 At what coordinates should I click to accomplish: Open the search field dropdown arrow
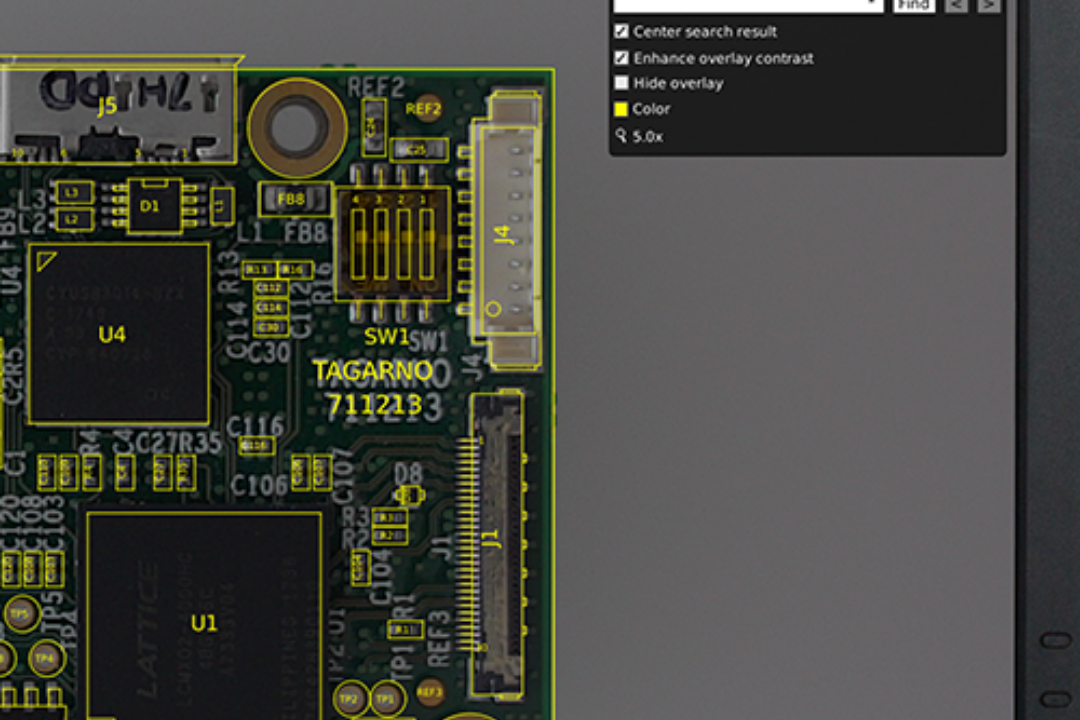pyautogui.click(x=874, y=5)
